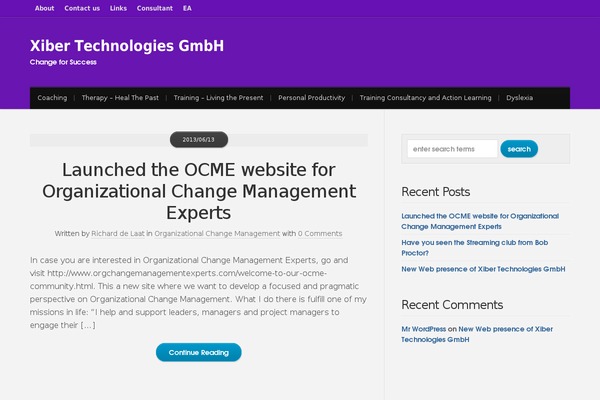Click the 2013/06/13 date badge
600x400 pixels.
point(199,139)
